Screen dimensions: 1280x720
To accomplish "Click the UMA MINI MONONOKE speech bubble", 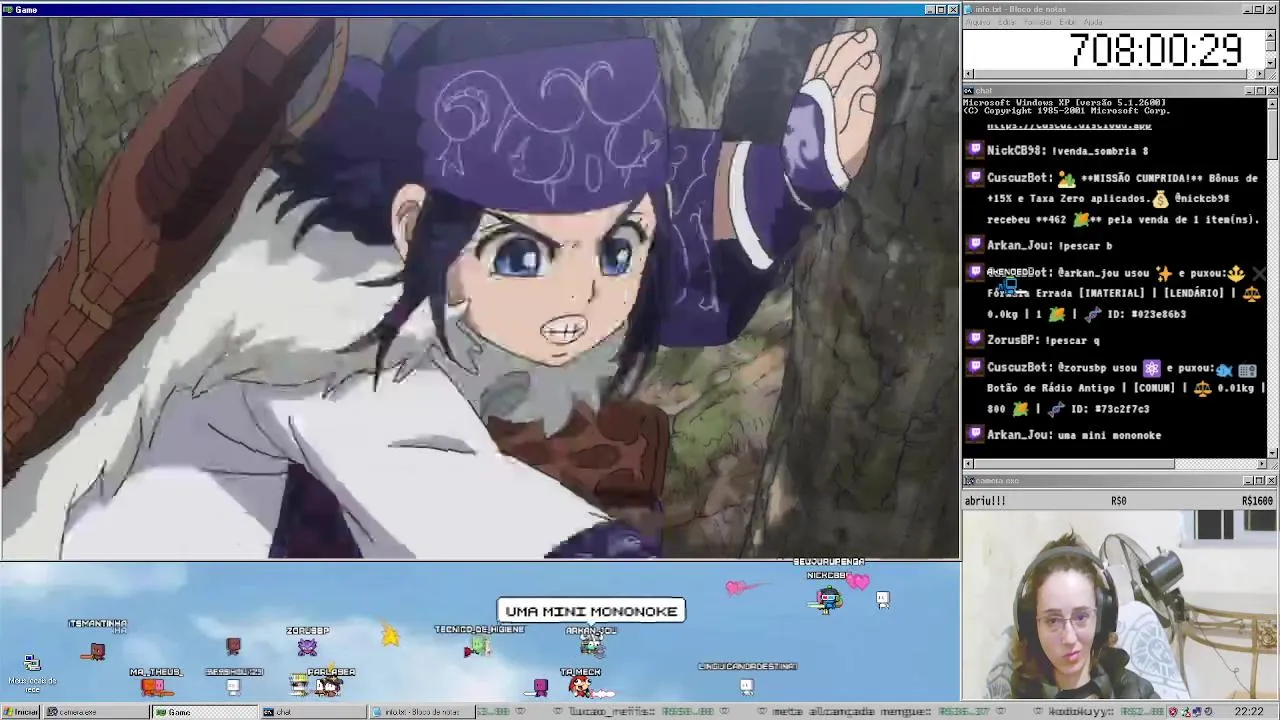I will pos(591,611).
